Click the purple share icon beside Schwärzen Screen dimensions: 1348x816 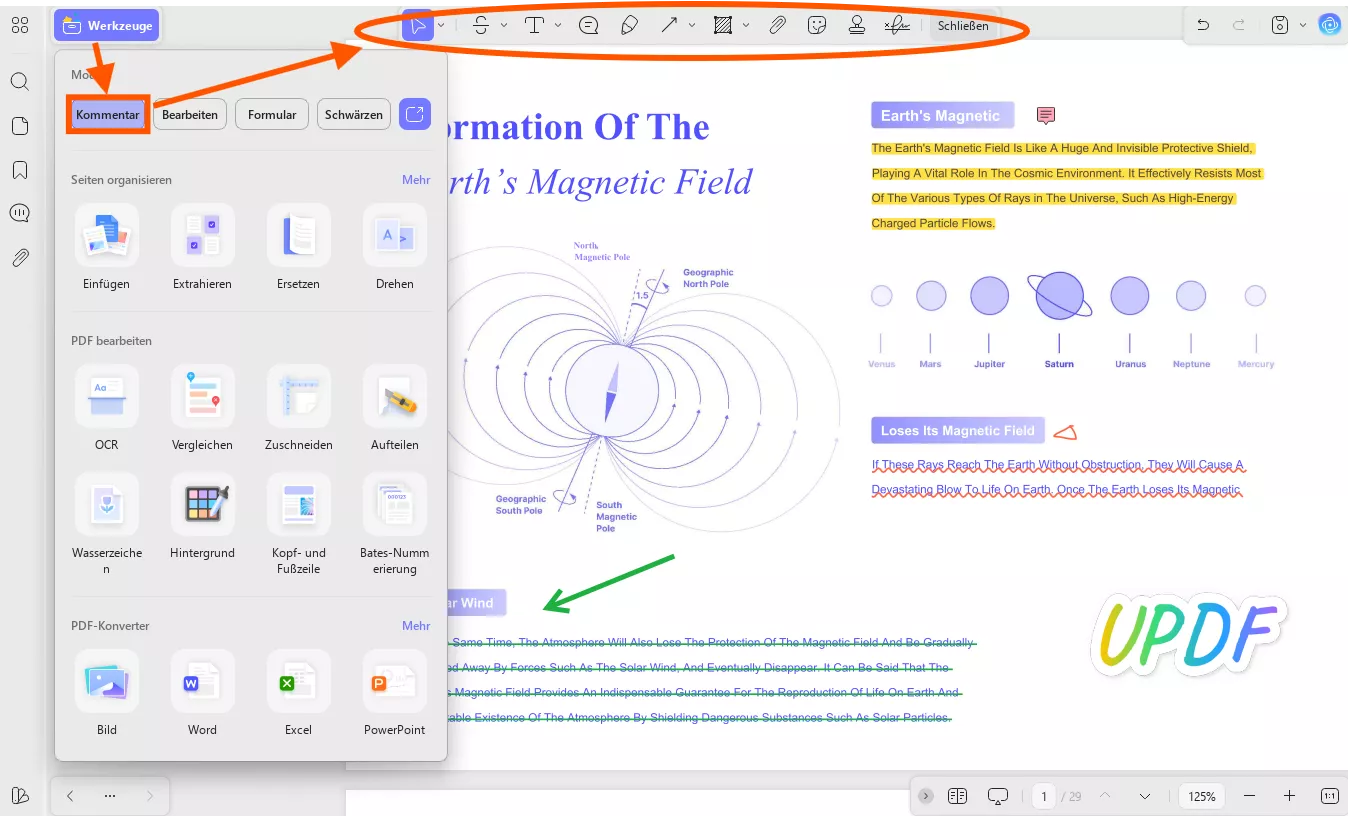point(415,115)
